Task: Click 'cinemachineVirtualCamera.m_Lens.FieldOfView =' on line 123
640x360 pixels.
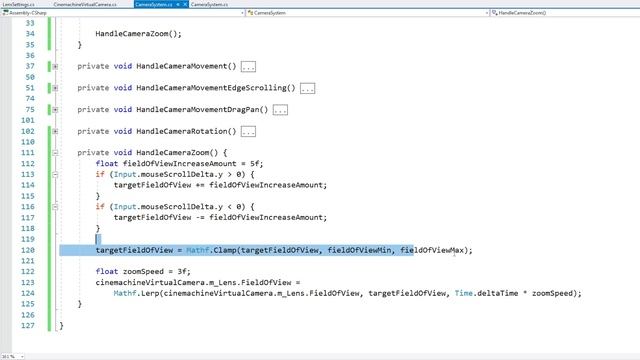Action: pos(198,282)
